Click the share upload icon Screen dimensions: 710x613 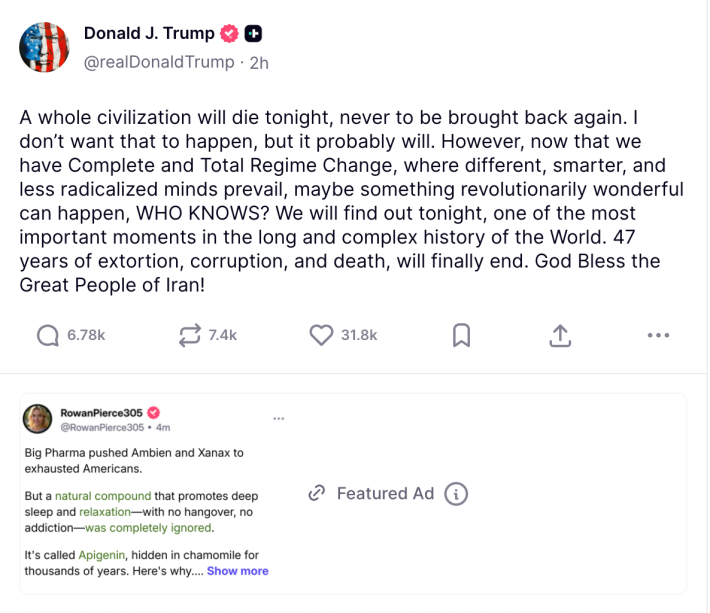pyautogui.click(x=559, y=336)
